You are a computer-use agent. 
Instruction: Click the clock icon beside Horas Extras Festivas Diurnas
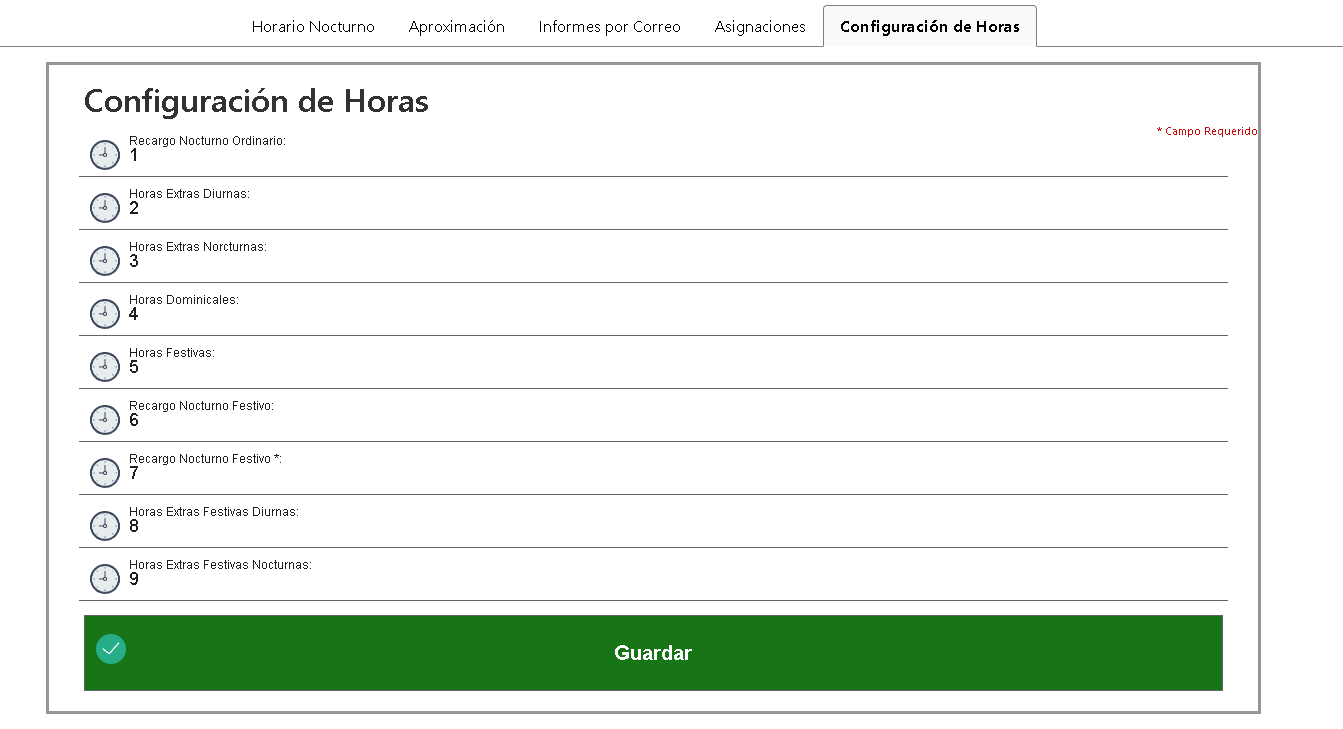pyautogui.click(x=105, y=526)
